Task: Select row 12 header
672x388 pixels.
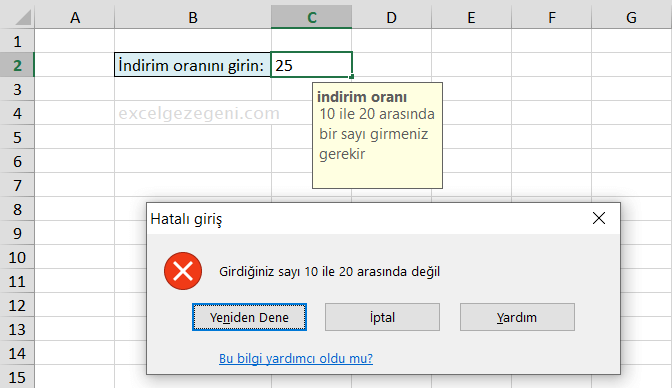Action: 17,305
